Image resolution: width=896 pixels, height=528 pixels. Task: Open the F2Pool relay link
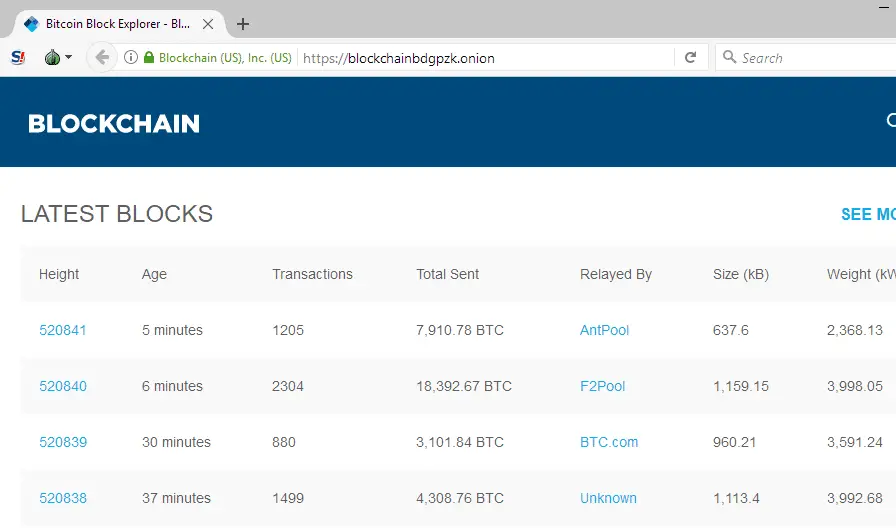tap(603, 386)
